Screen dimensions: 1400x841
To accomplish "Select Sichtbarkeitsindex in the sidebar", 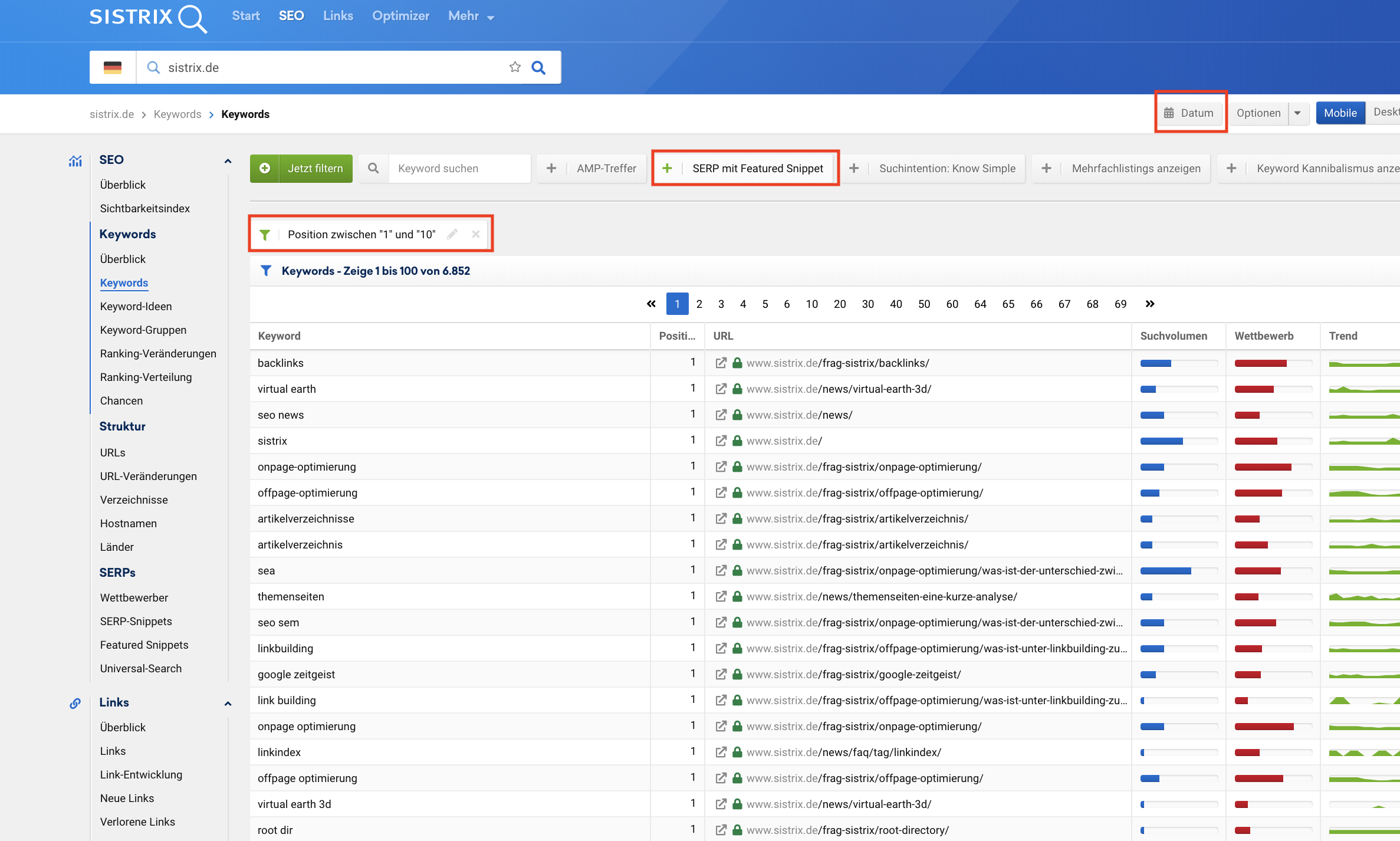I will 145,208.
